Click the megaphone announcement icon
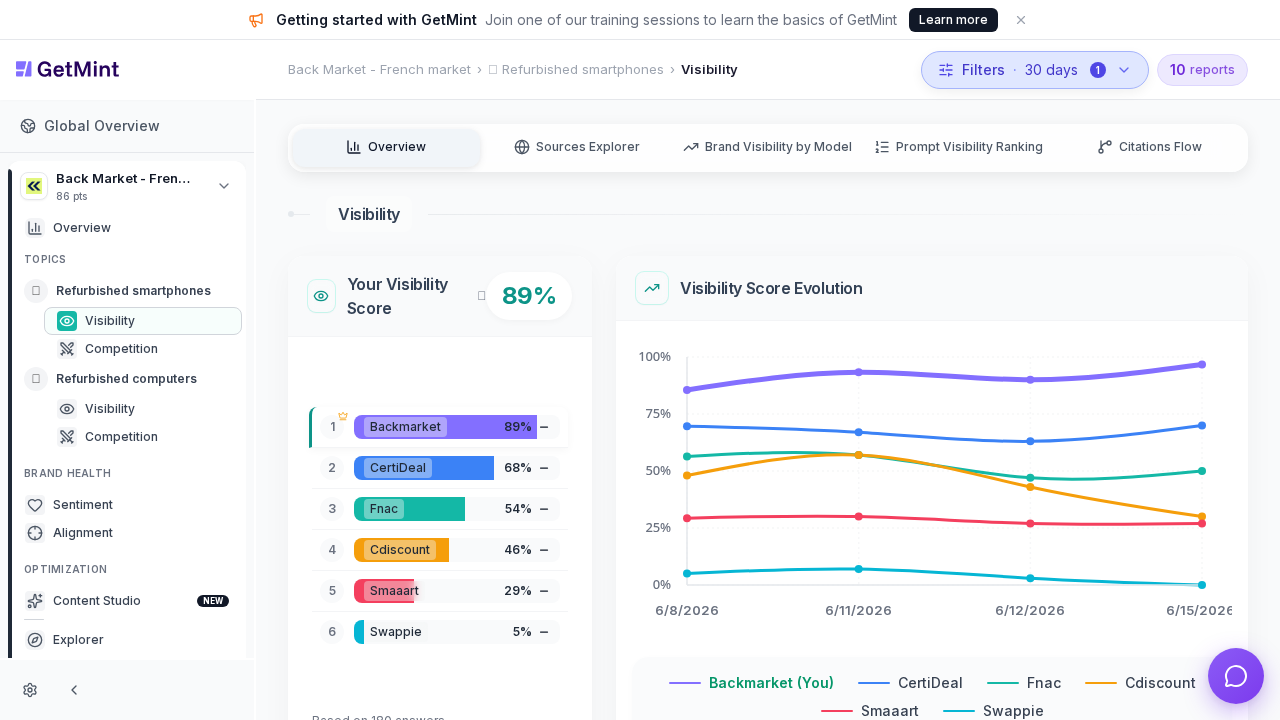The height and width of the screenshot is (720, 1280). click(x=256, y=20)
